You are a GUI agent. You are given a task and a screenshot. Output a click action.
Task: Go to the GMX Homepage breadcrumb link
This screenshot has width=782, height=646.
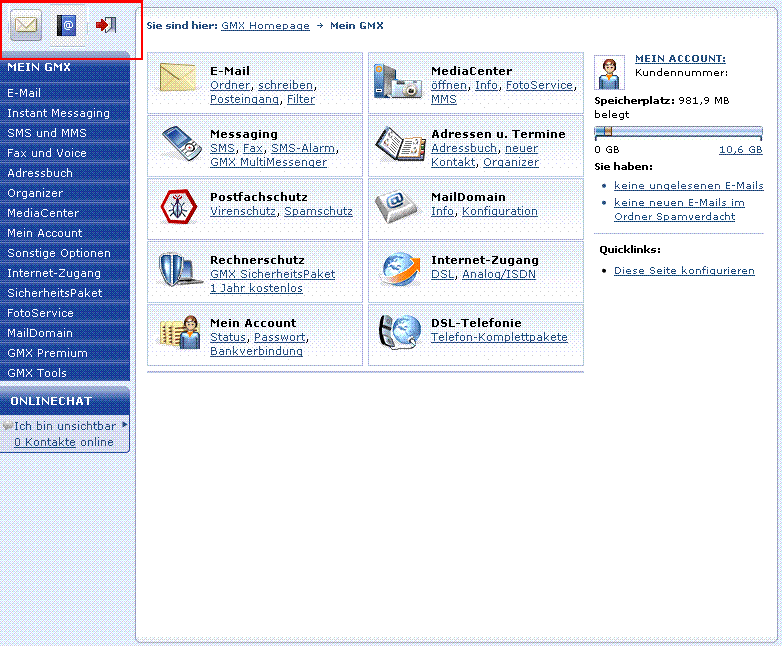tap(265, 25)
